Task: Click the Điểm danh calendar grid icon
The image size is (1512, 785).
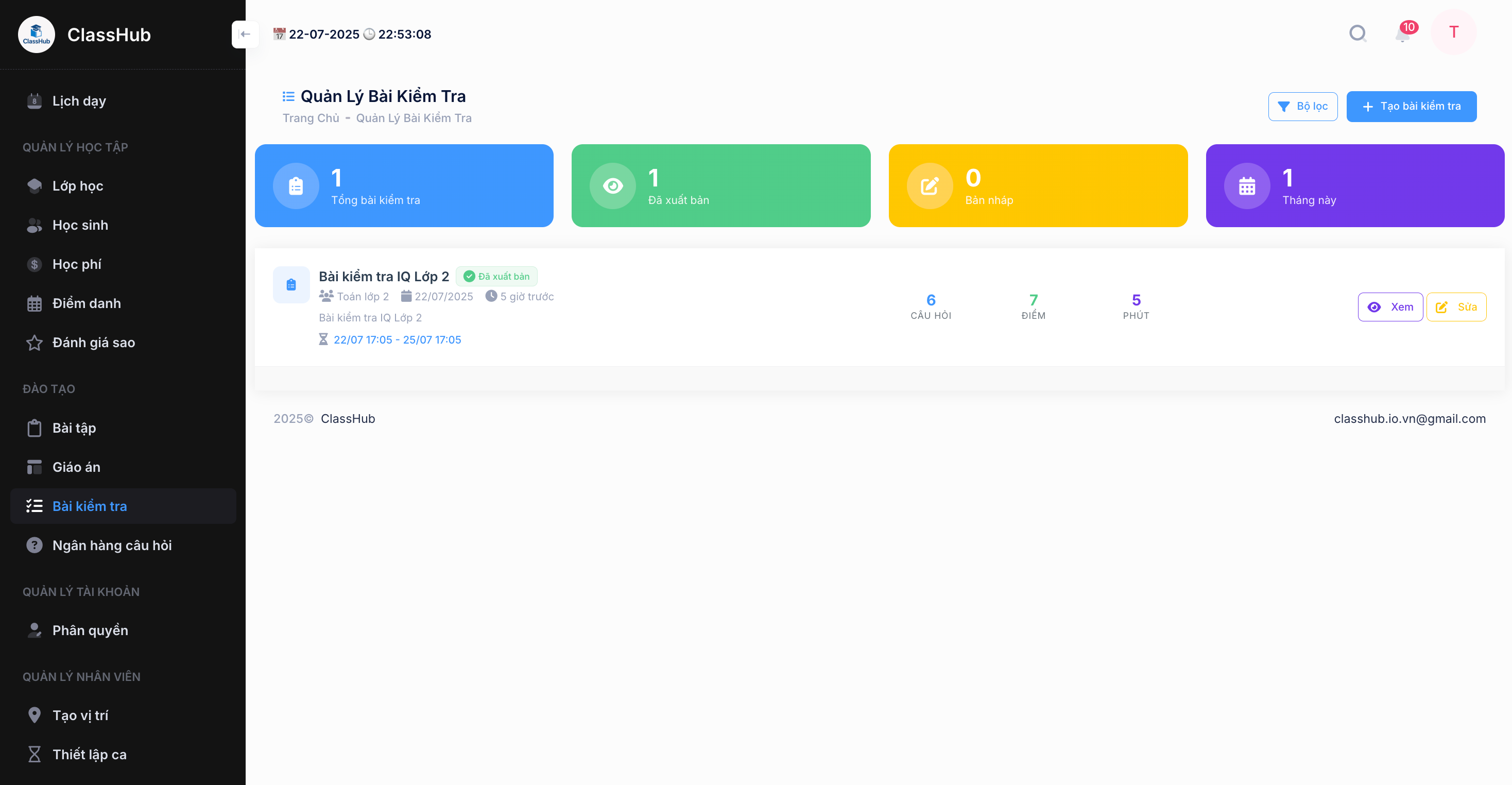Action: tap(35, 303)
